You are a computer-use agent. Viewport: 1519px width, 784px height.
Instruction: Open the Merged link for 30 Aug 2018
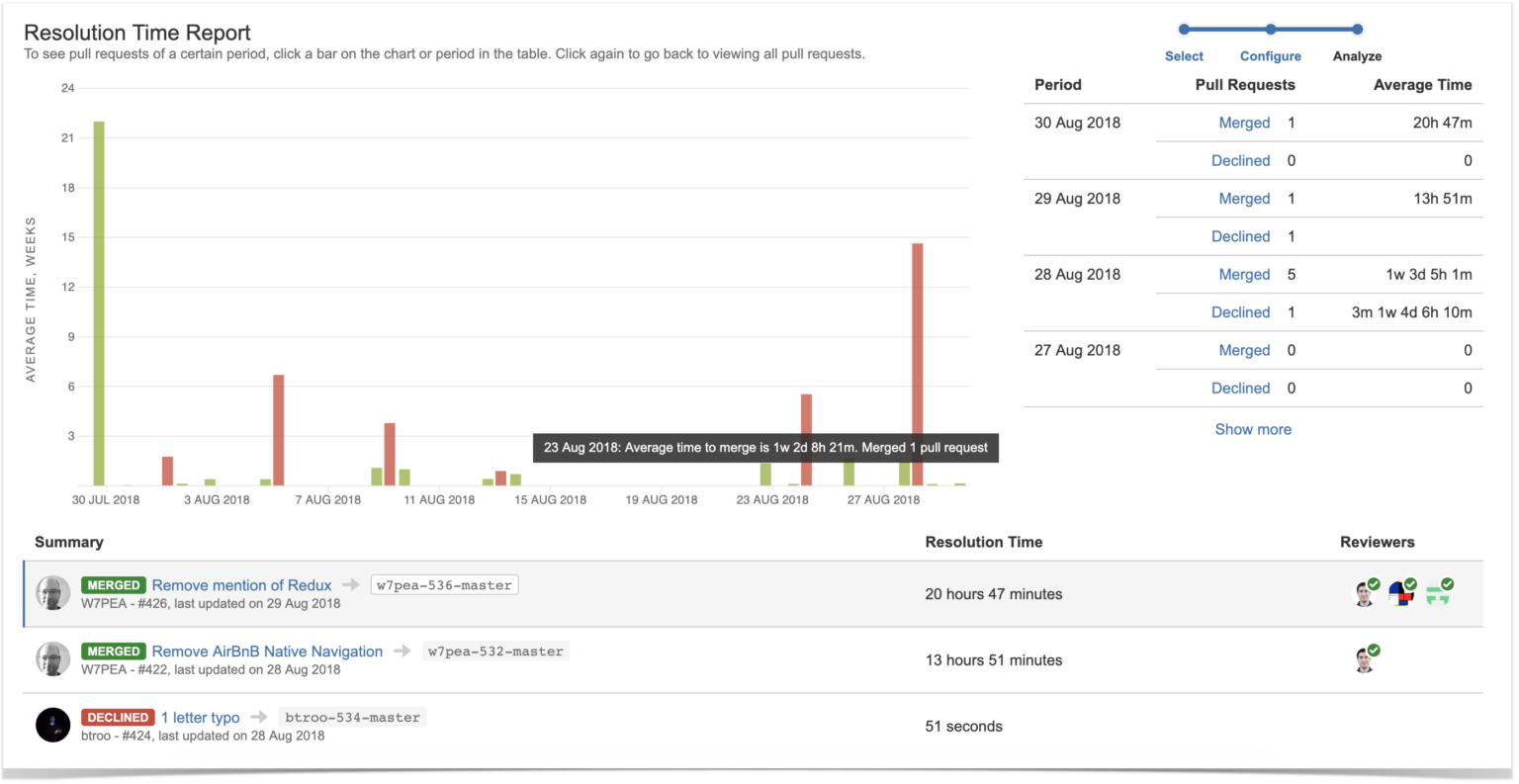pyautogui.click(x=1244, y=122)
